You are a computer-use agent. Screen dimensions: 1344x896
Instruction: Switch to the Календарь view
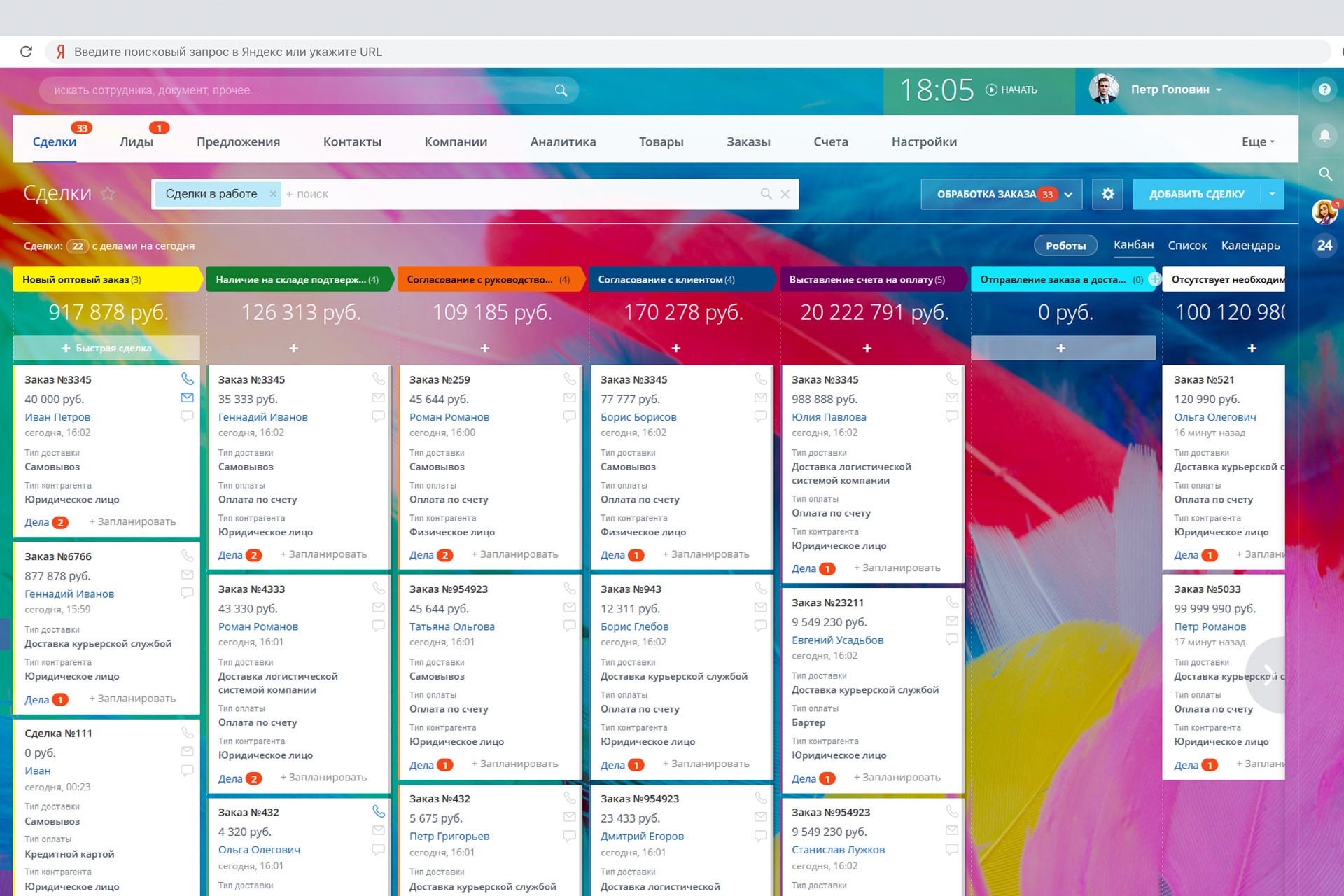(x=1250, y=246)
